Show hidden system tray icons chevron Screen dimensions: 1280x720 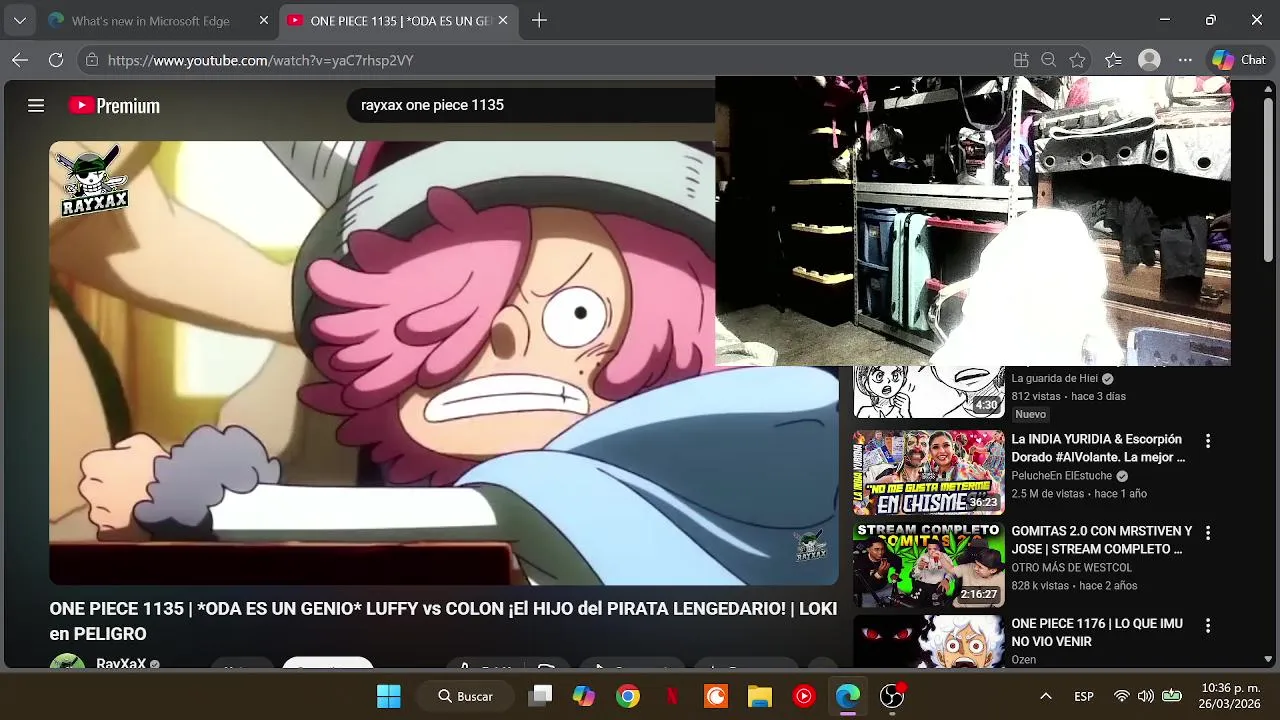[1046, 696]
